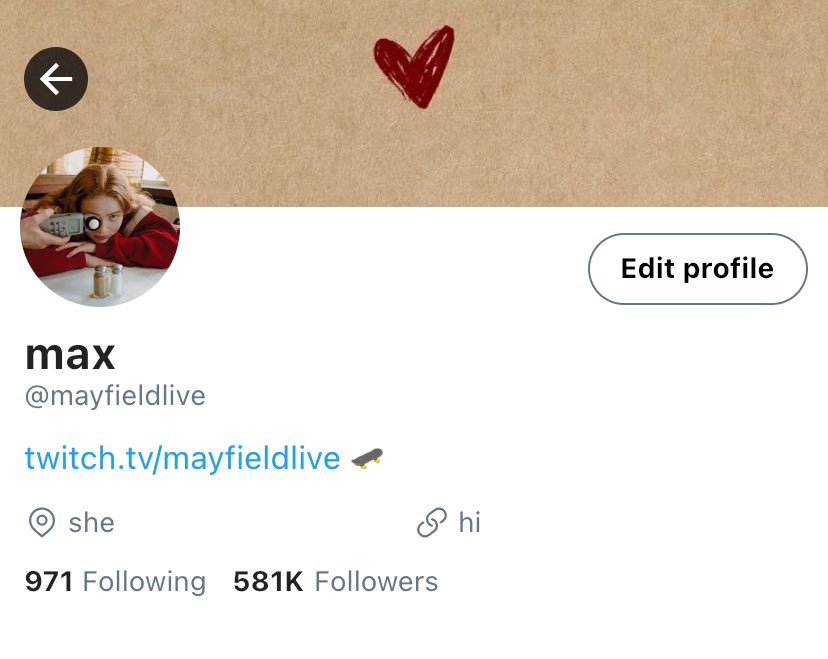
Task: Open the round profile photo
Action: click(x=100, y=227)
